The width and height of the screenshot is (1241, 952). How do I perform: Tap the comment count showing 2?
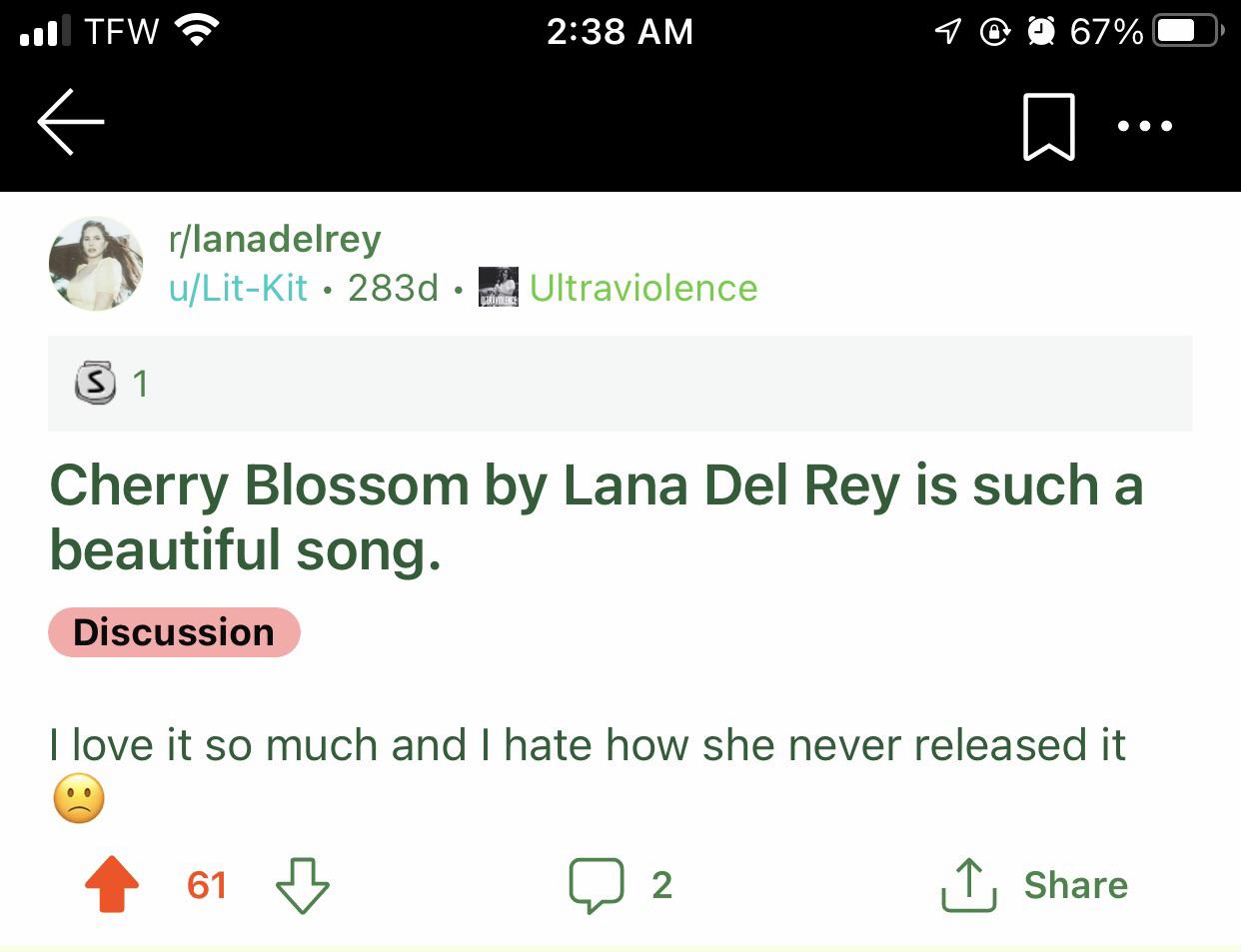pos(661,885)
